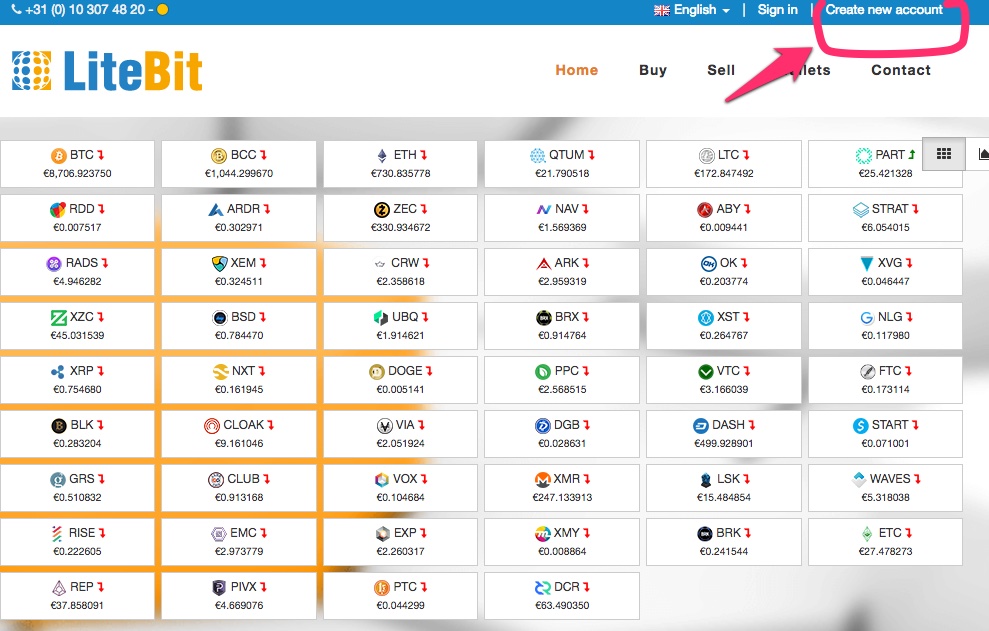
Task: Click the Ethereum ETH diamond icon
Action: [x=382, y=155]
